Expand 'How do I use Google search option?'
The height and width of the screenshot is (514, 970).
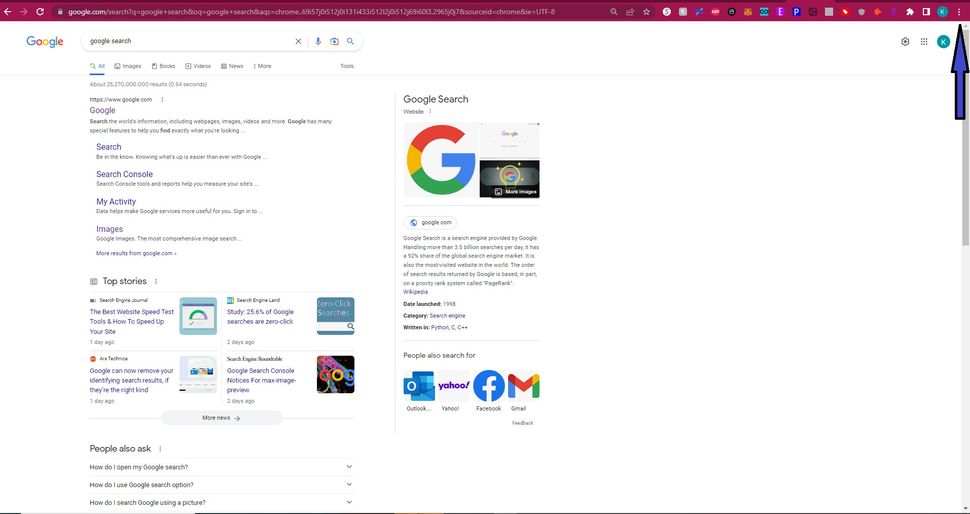coord(221,485)
